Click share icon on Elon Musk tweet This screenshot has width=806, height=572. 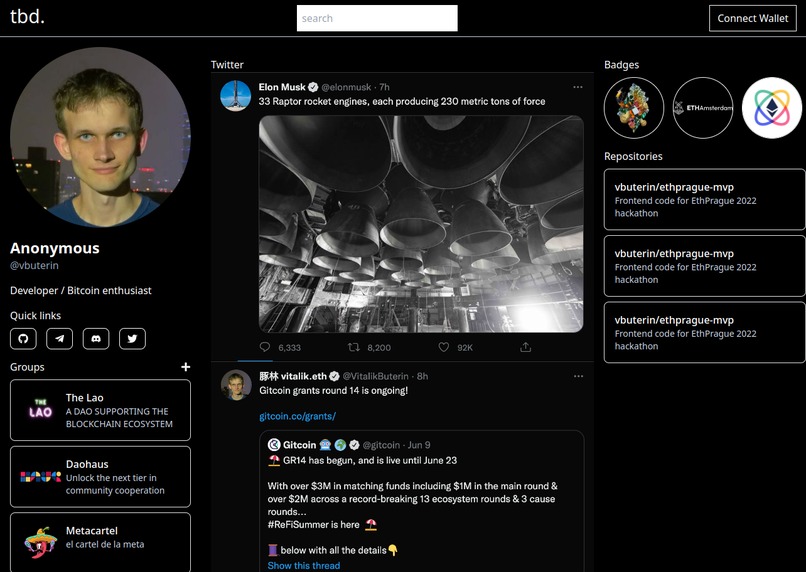525,347
